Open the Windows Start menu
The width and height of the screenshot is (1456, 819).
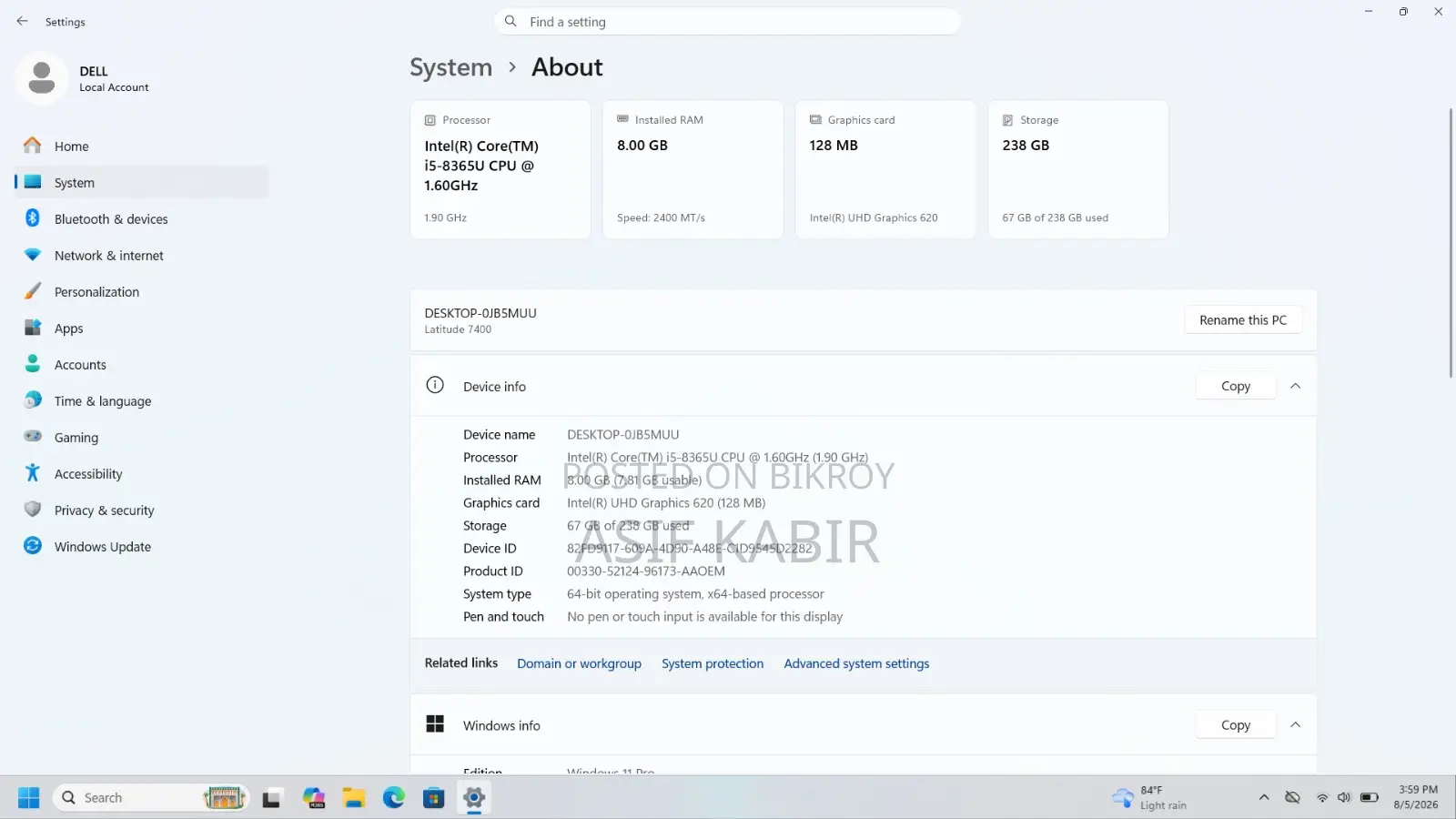(x=29, y=798)
